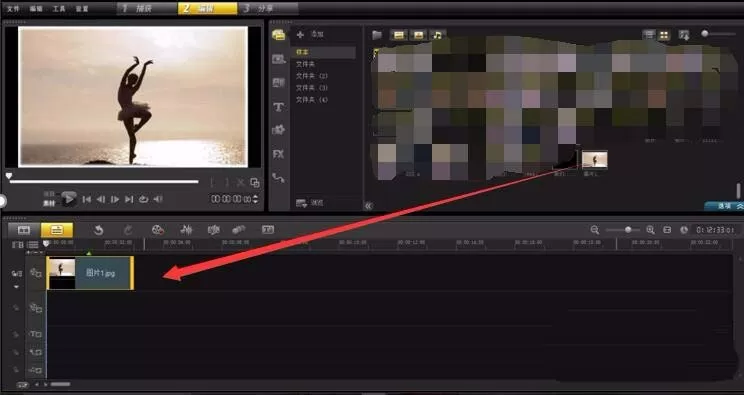This screenshot has width=744, height=395.
Task: Open the 文件 menu
Action: tap(13, 9)
